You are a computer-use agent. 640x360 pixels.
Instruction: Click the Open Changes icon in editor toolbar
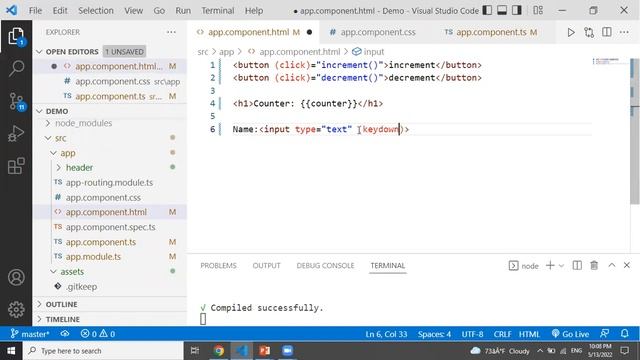[x=589, y=32]
